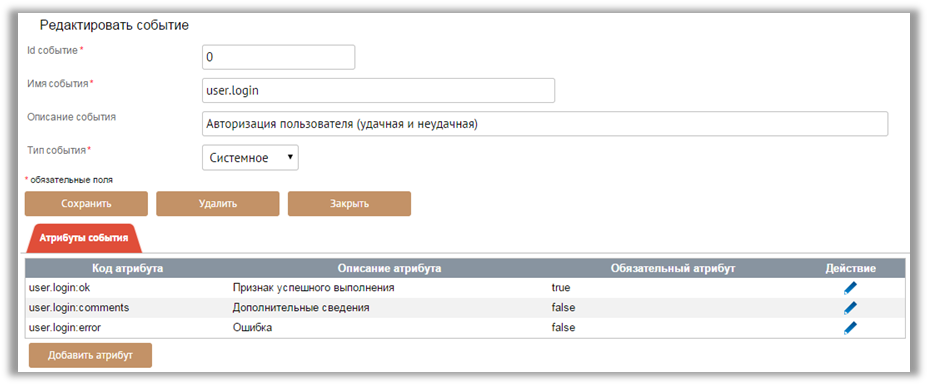Focus the Имя события field containing user.login
The width and height of the screenshot is (929, 385).
378,91
